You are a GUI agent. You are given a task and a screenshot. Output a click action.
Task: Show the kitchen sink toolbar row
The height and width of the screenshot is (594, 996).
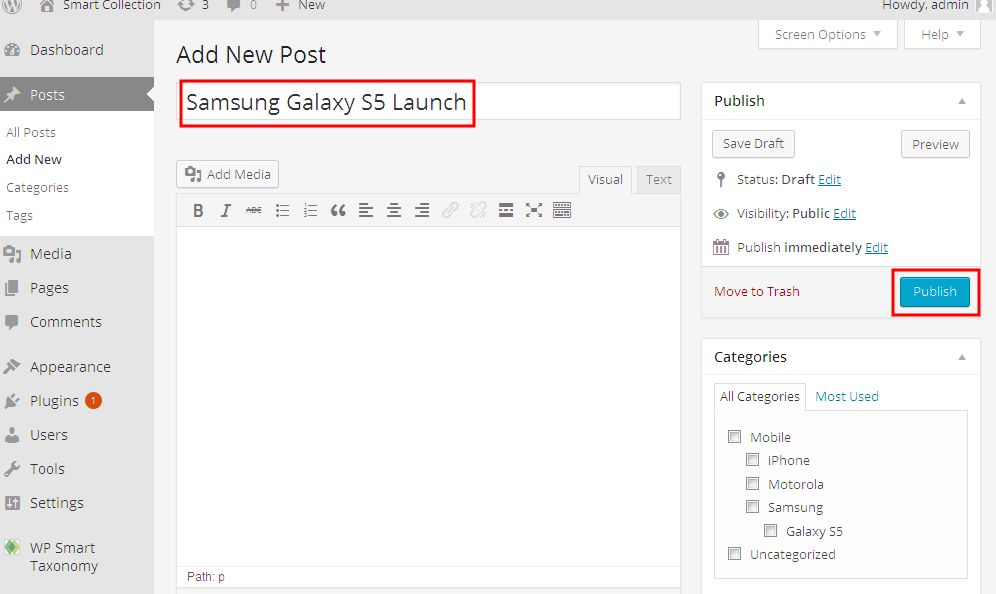(x=562, y=210)
